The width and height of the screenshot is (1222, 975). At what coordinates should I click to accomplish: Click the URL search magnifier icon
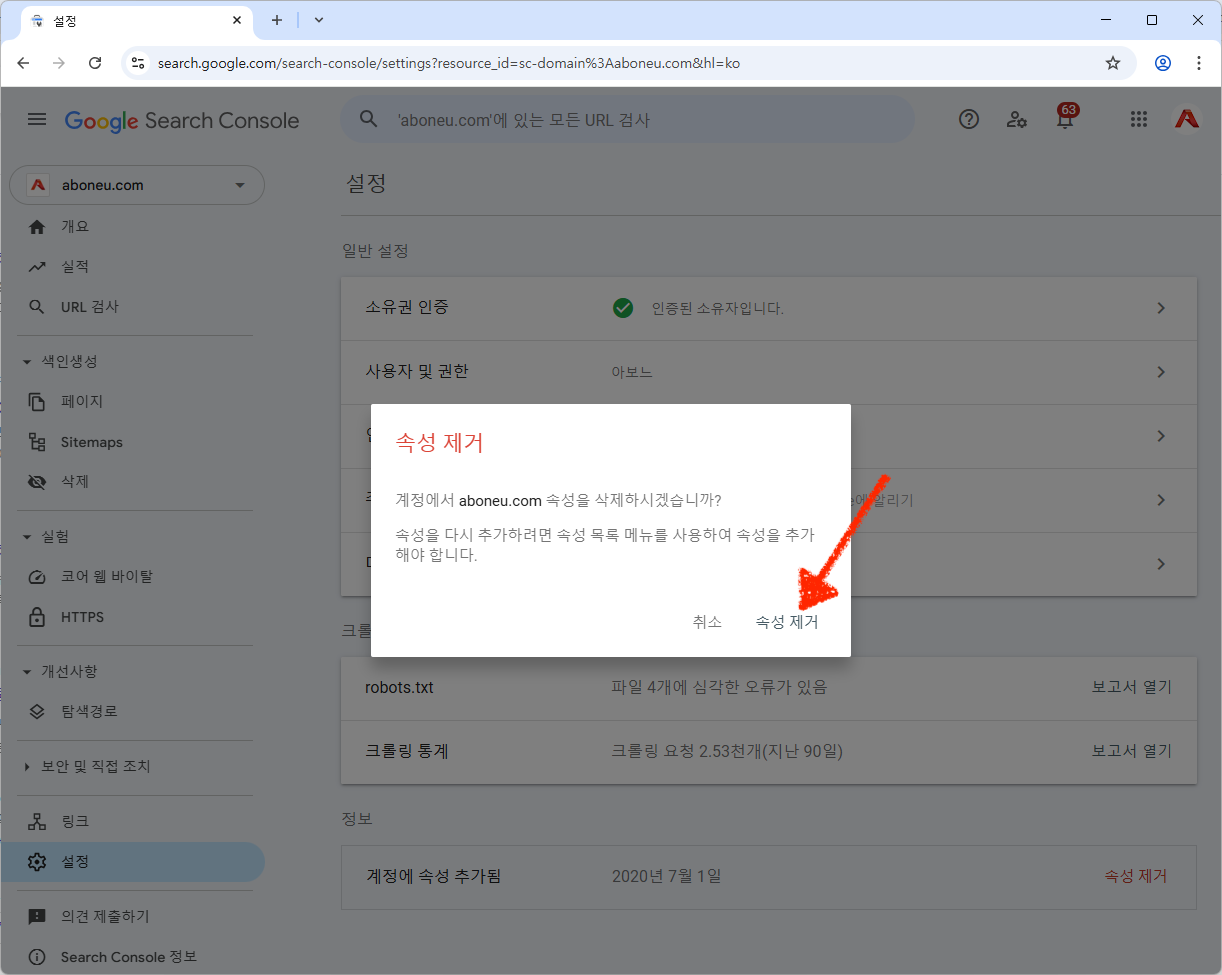point(369,120)
